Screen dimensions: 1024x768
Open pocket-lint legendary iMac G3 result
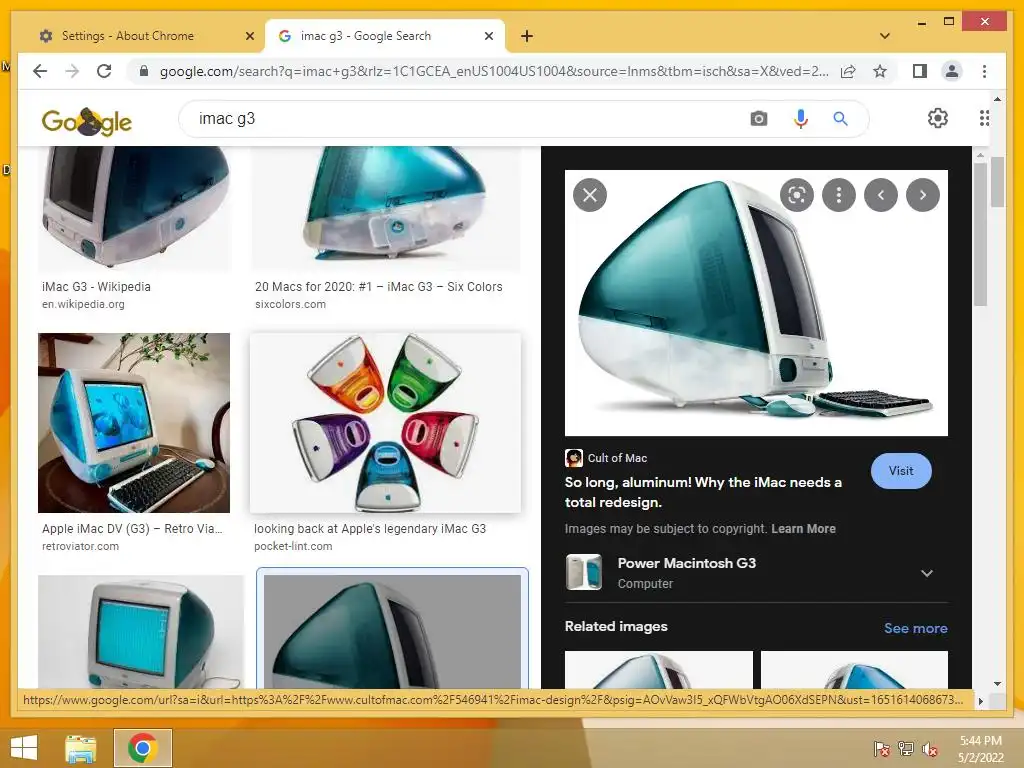[370, 528]
